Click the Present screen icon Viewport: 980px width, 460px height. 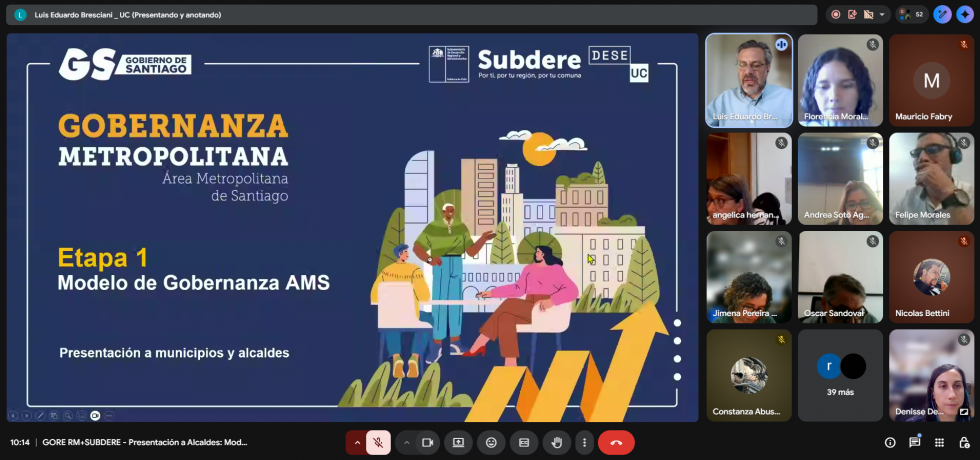click(459, 442)
